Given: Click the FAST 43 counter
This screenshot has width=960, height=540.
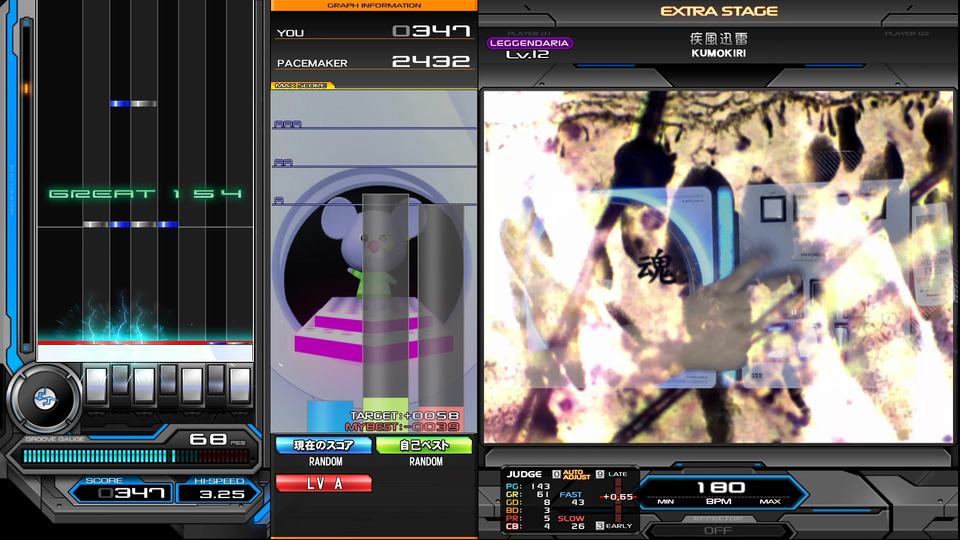Looking at the screenshot, I should [572, 498].
